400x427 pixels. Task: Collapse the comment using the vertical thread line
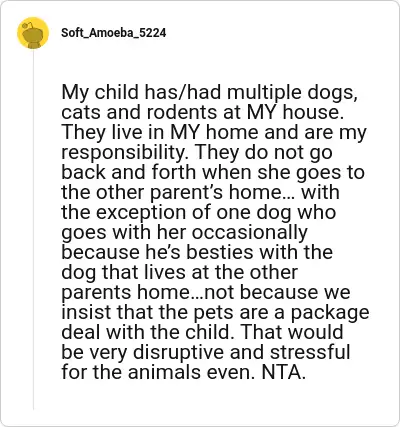pos(33,230)
